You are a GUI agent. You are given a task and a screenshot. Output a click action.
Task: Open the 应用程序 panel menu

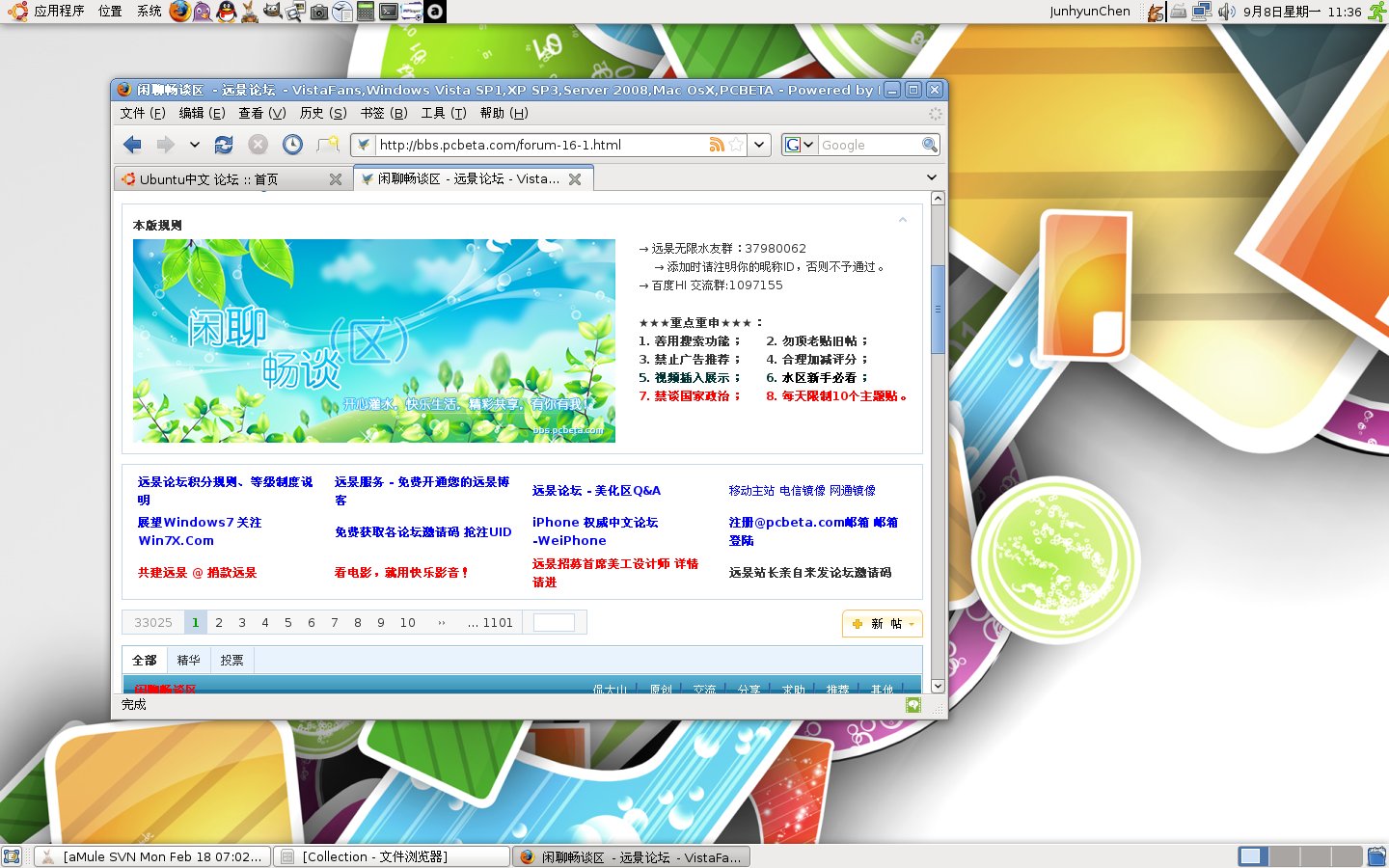pyautogui.click(x=59, y=12)
